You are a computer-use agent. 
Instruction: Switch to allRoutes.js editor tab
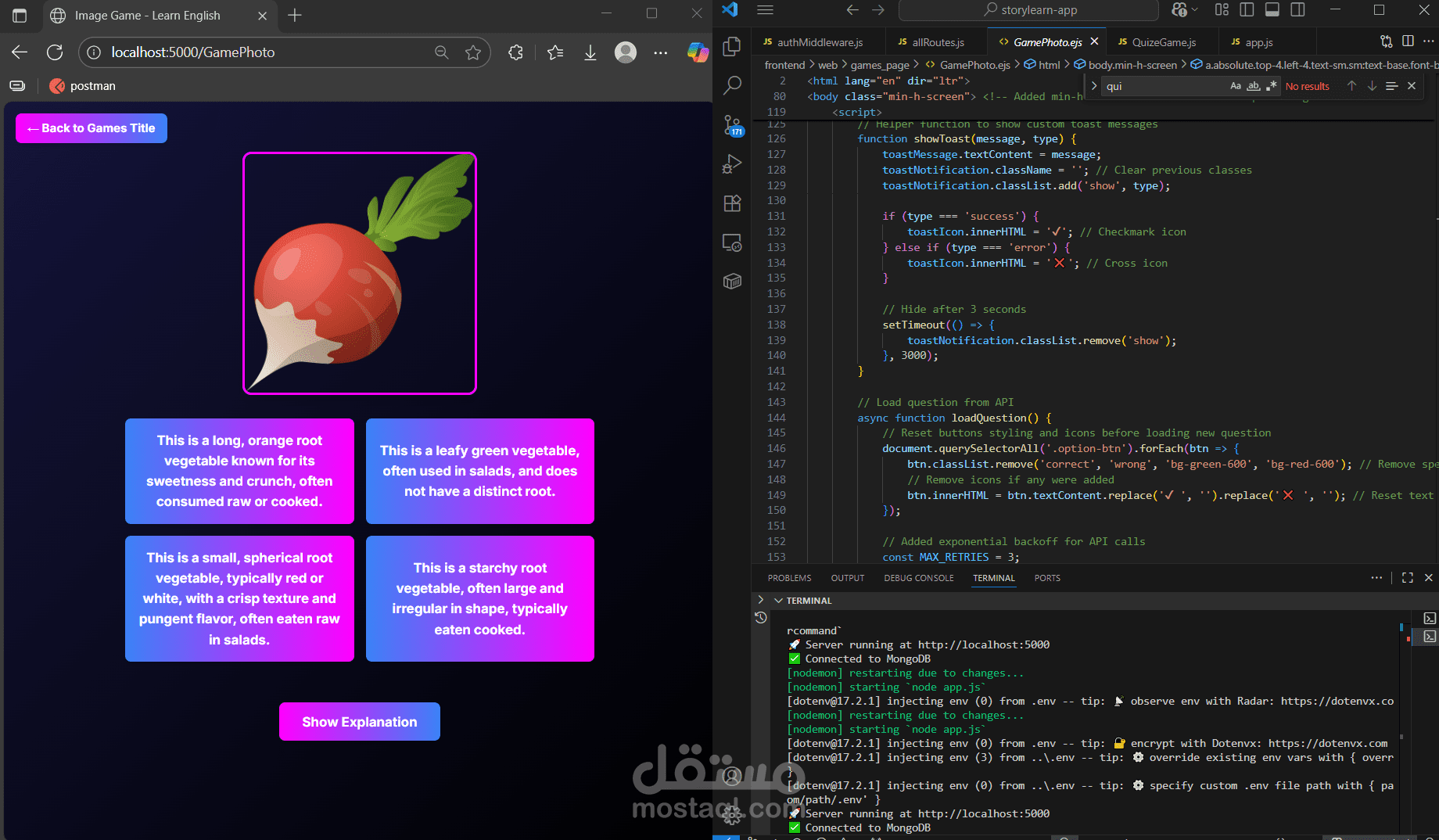(x=938, y=42)
